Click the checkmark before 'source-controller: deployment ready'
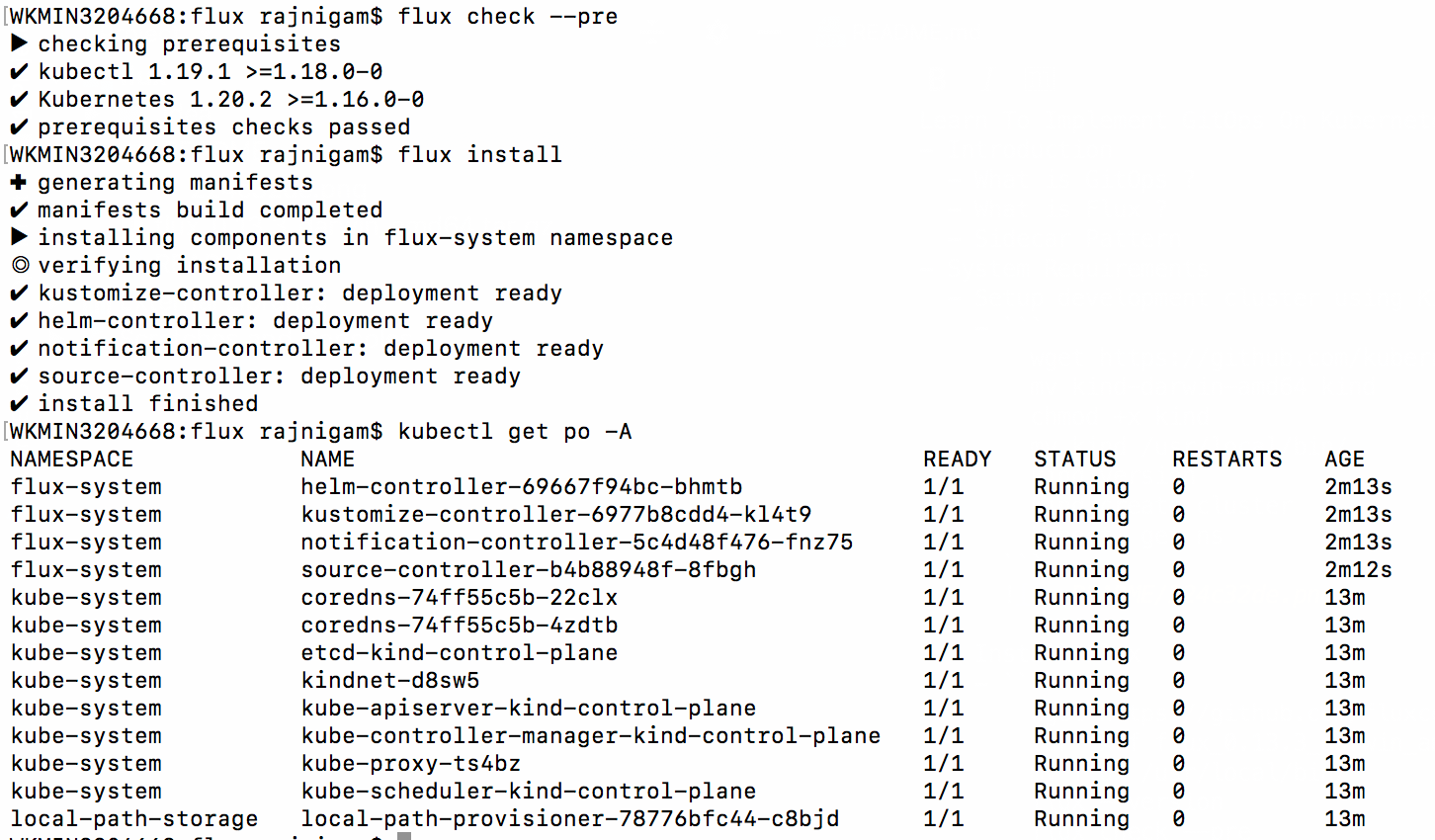Viewport: 1435px width, 840px height. [19, 377]
